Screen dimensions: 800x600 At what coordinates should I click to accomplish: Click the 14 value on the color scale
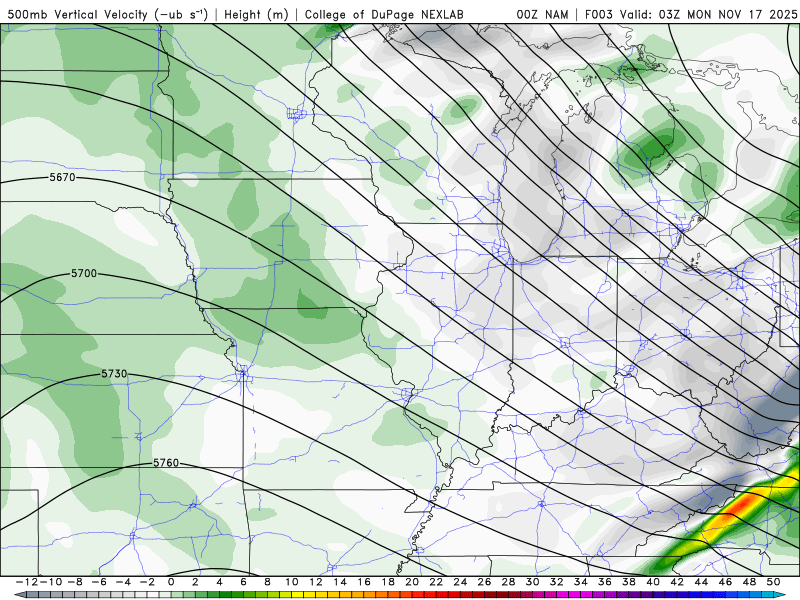340,582
